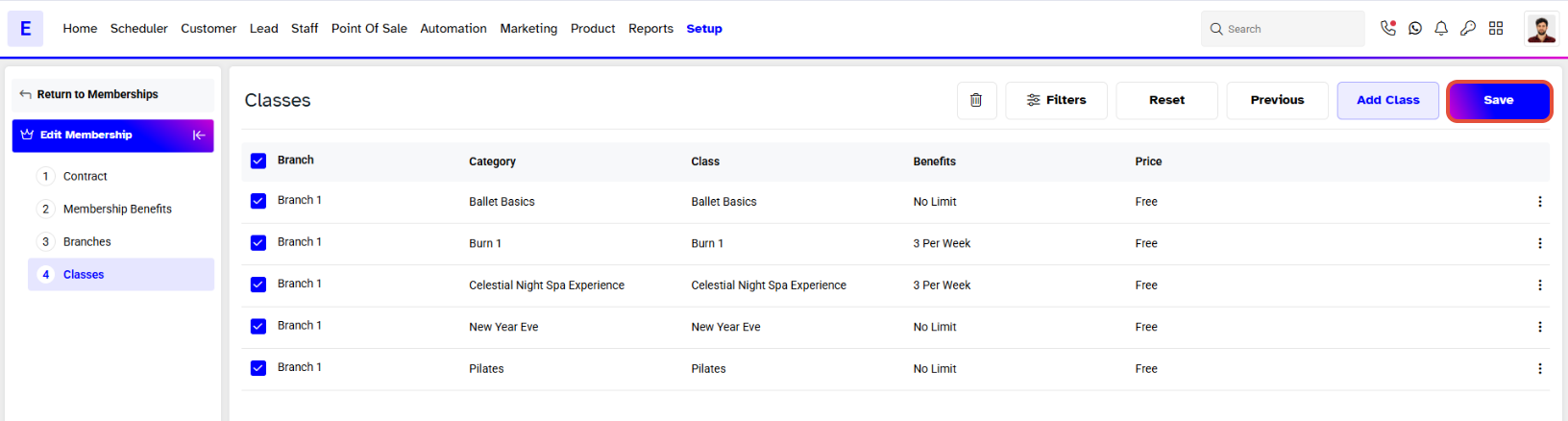Open the New Year Eve row options

1539,327
